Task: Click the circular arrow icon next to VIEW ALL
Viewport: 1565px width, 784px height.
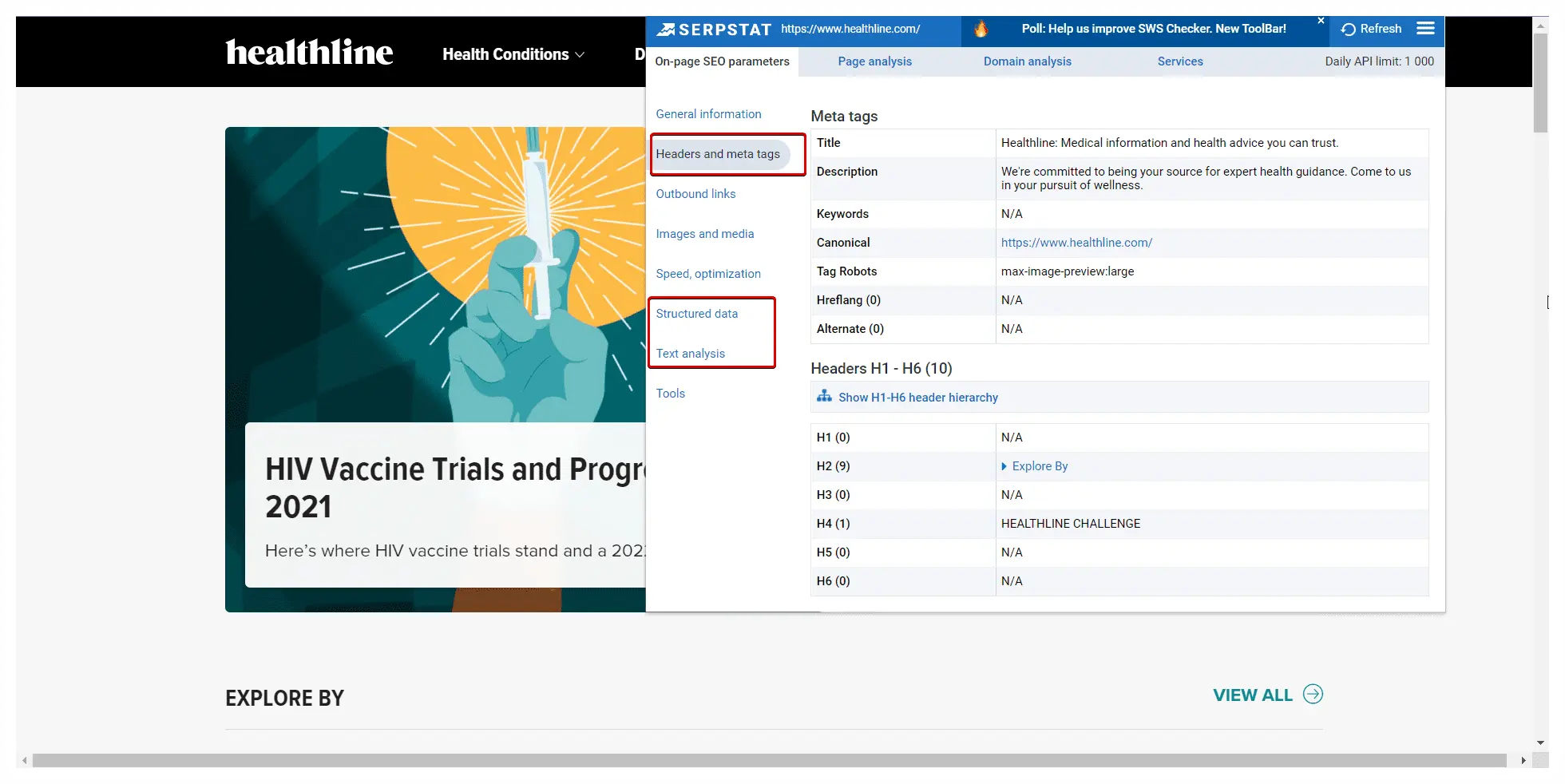Action: [x=1313, y=695]
